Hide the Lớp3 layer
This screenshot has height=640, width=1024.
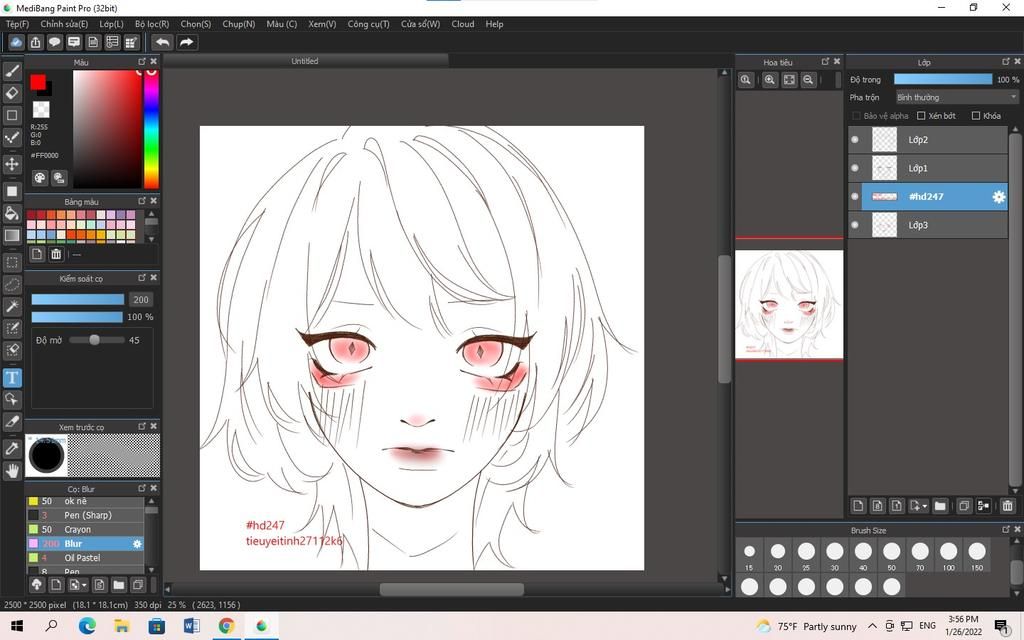click(x=855, y=225)
